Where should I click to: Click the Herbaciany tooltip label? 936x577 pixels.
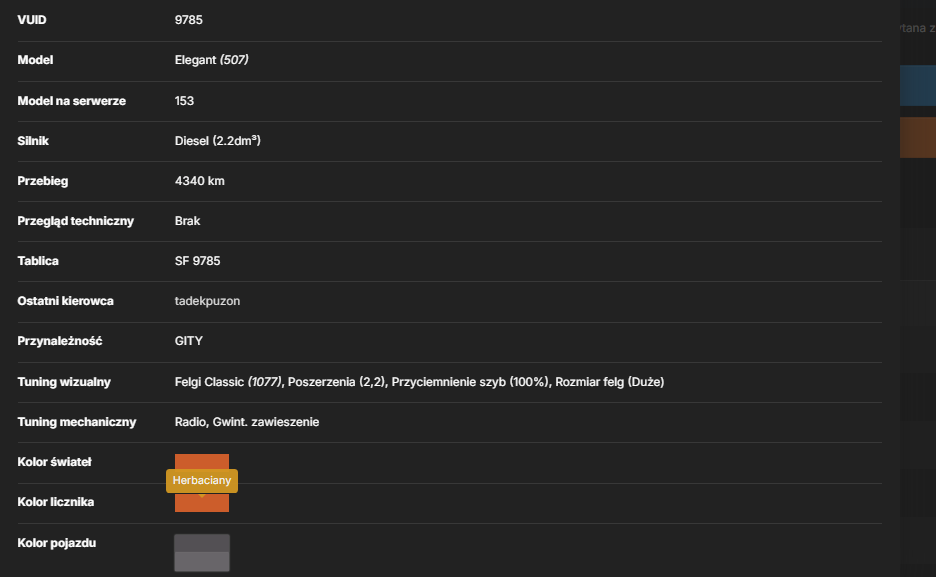coord(202,480)
